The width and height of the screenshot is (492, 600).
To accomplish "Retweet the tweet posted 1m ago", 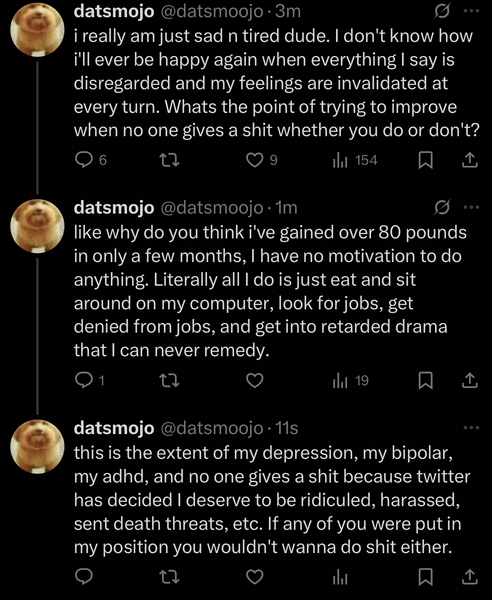I will (x=169, y=380).
